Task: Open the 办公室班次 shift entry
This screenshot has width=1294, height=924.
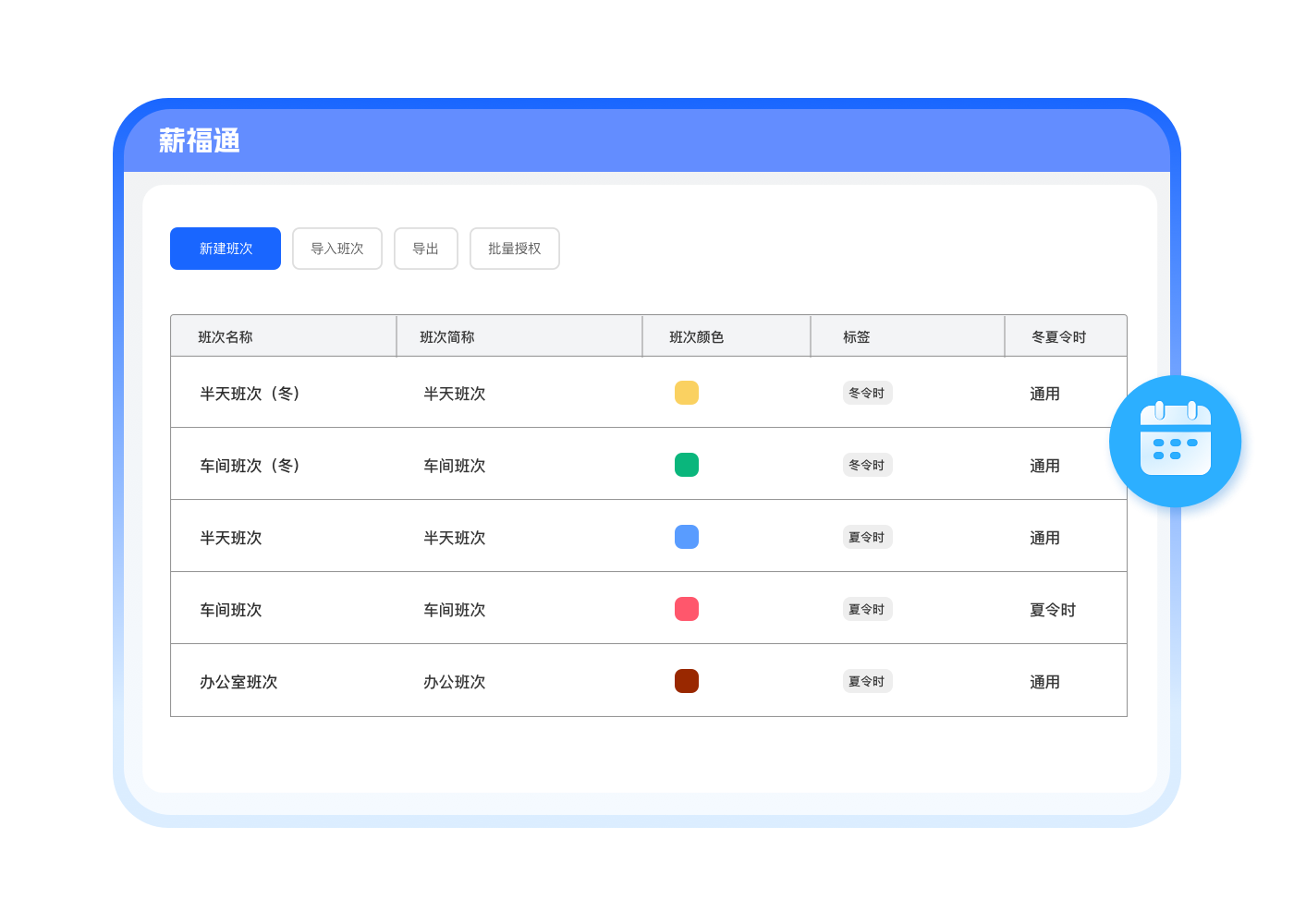Action: [x=238, y=682]
